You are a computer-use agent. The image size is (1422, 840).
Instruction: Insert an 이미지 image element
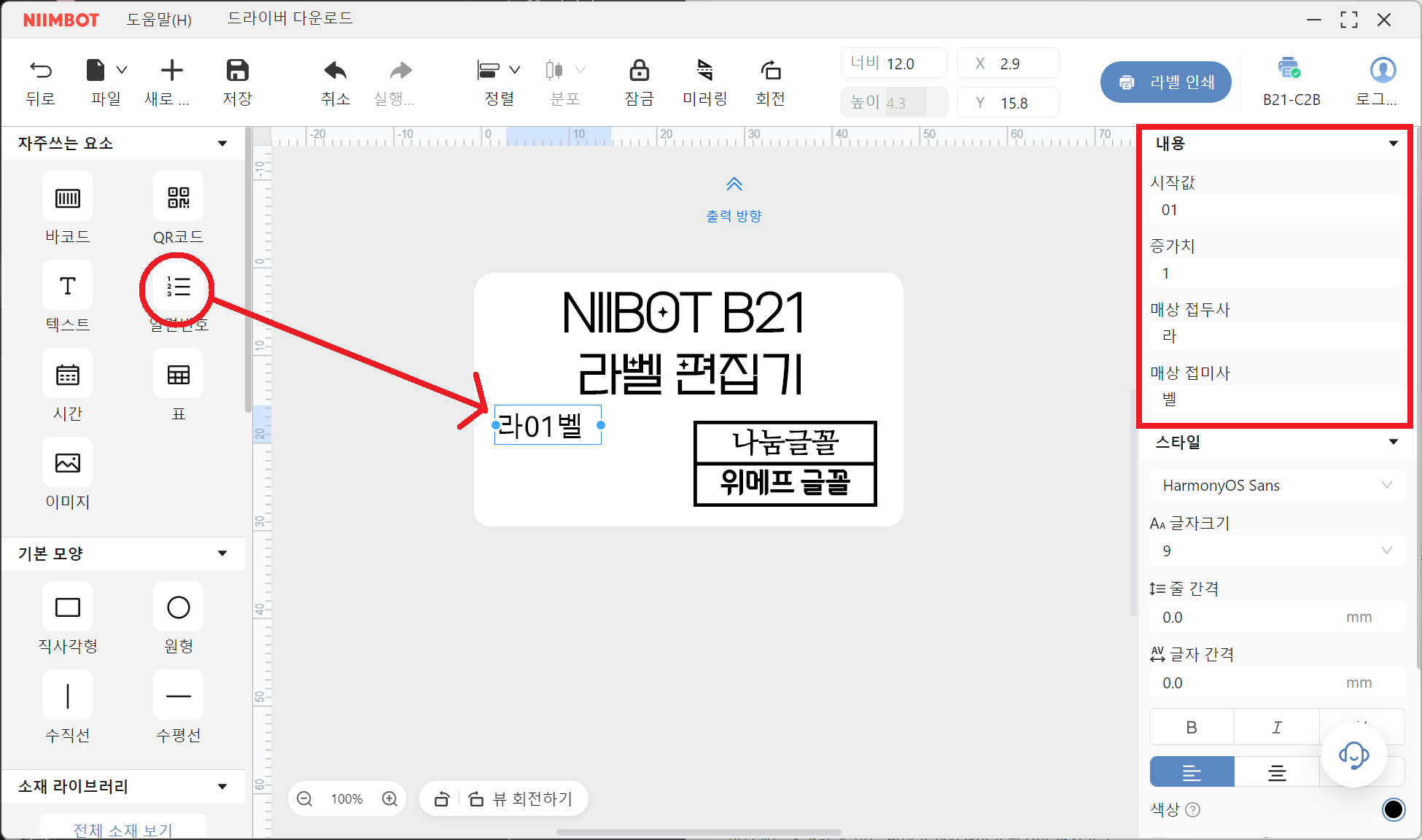click(68, 462)
